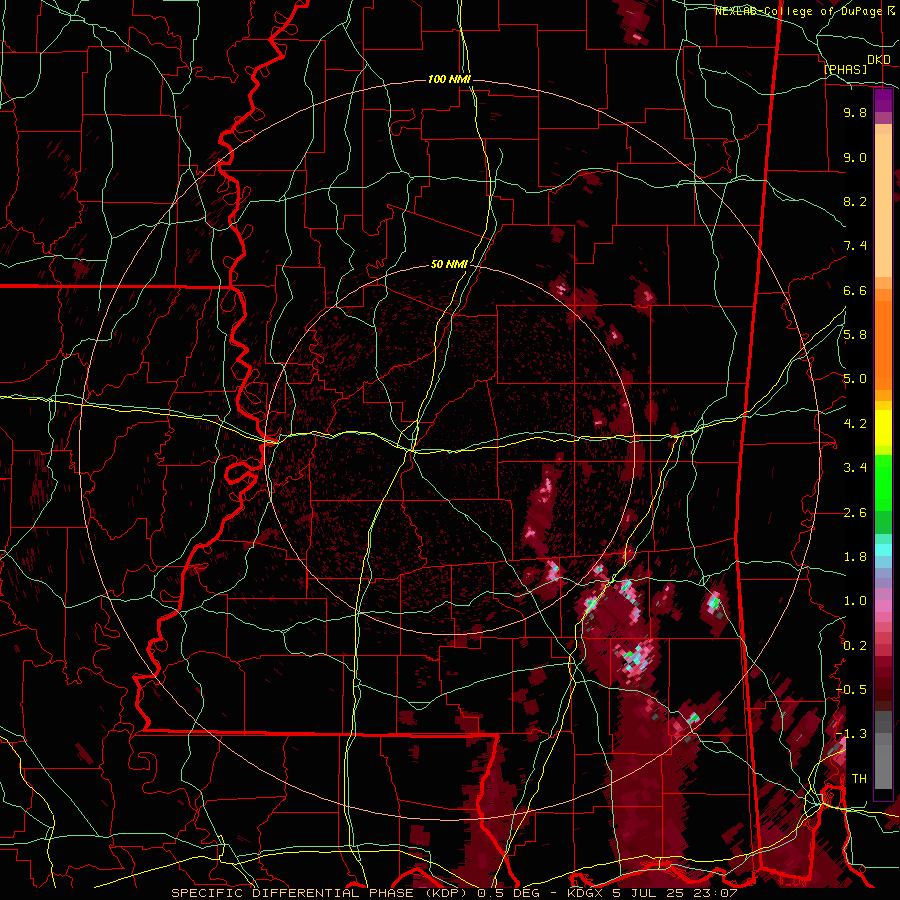Click the 100 NMI range ring label
Viewport: 900px width, 900px height.
pos(449,79)
